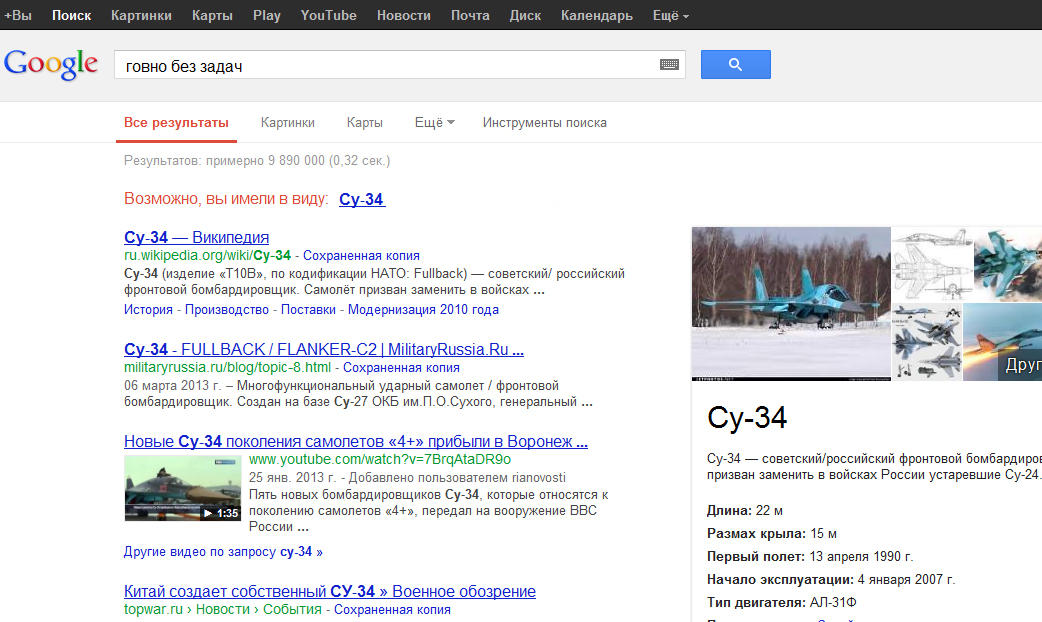Open the Китай создает собственный СУ-34 result
This screenshot has width=1042, height=622.
click(330, 591)
